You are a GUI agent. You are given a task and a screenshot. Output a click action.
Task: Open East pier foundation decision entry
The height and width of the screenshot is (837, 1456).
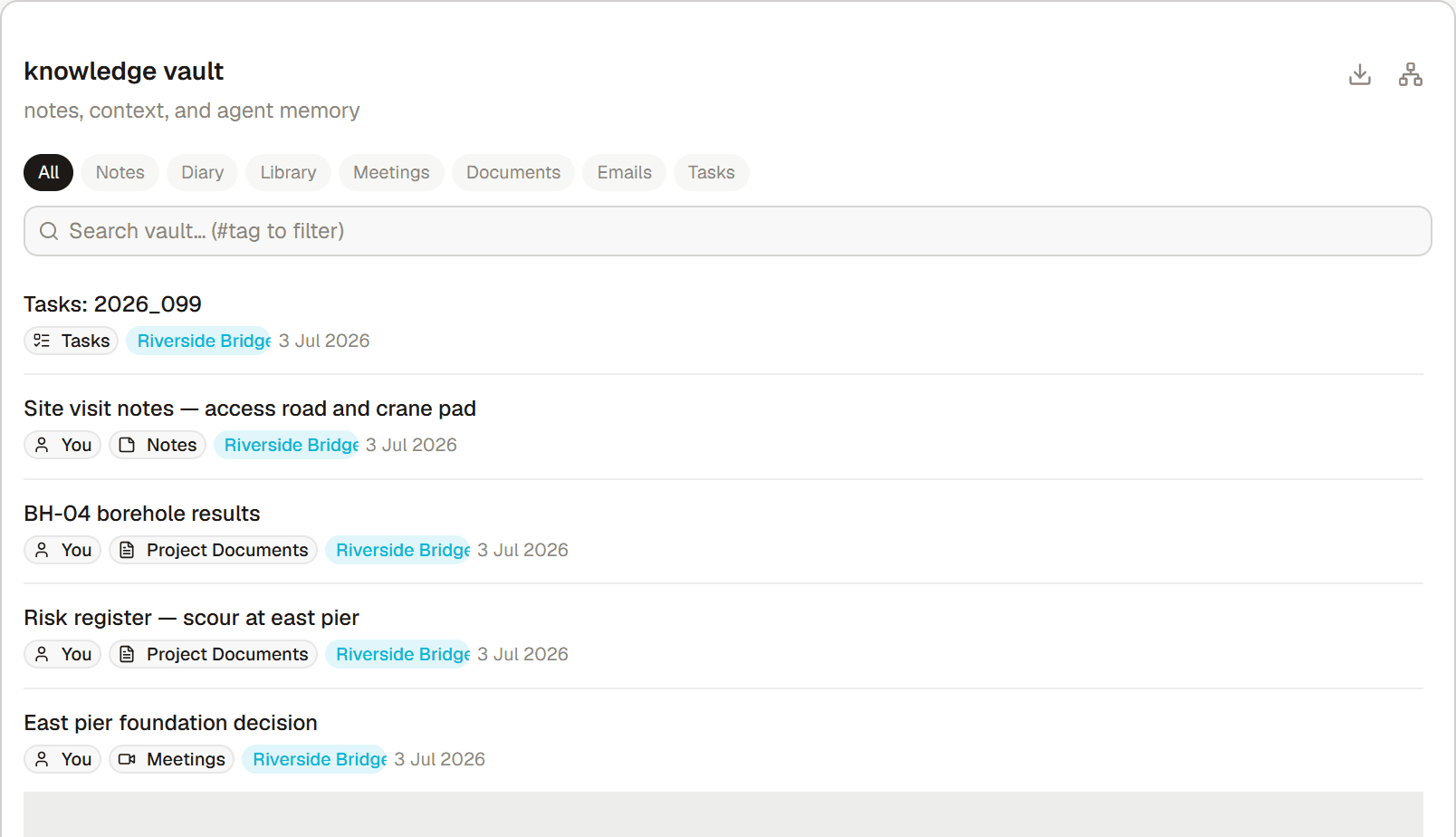(x=170, y=723)
